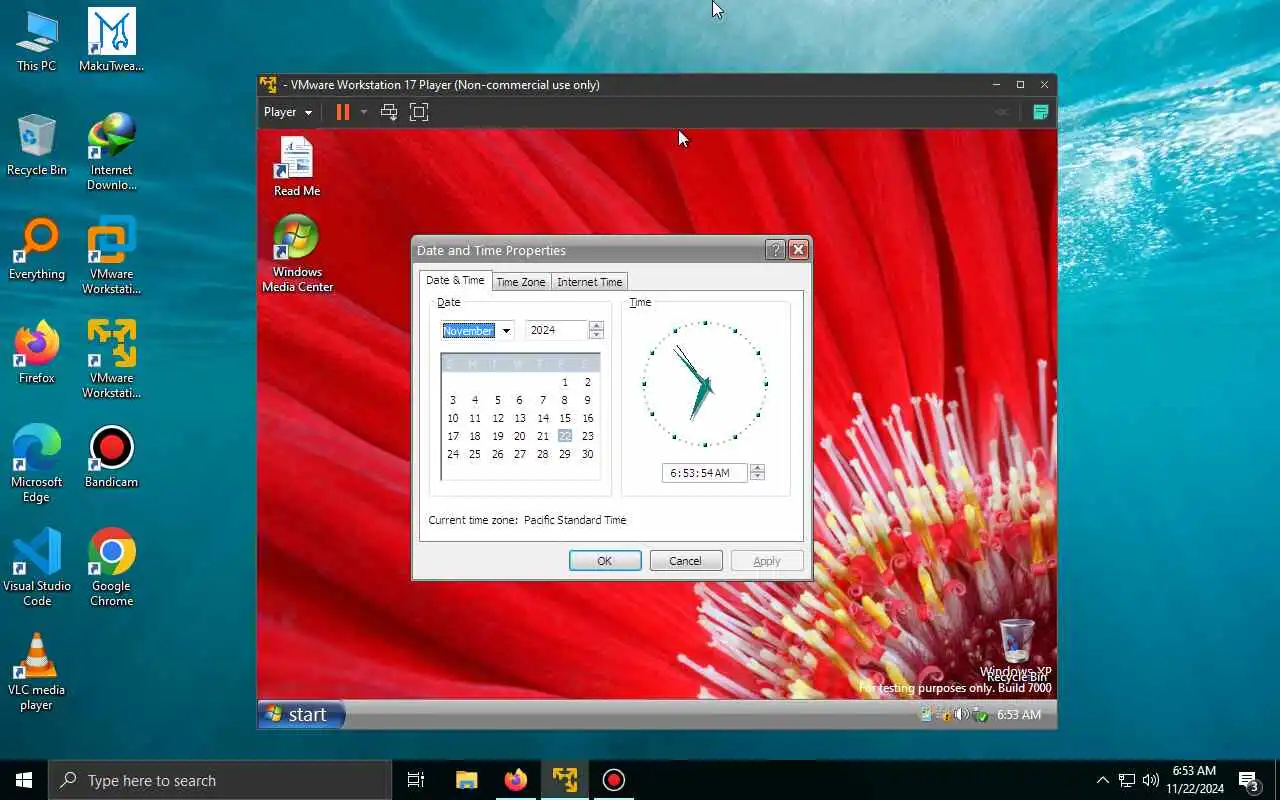Screen dimensions: 1280x800
Task: Click the VMware logo in window title bar
Action: 268,85
